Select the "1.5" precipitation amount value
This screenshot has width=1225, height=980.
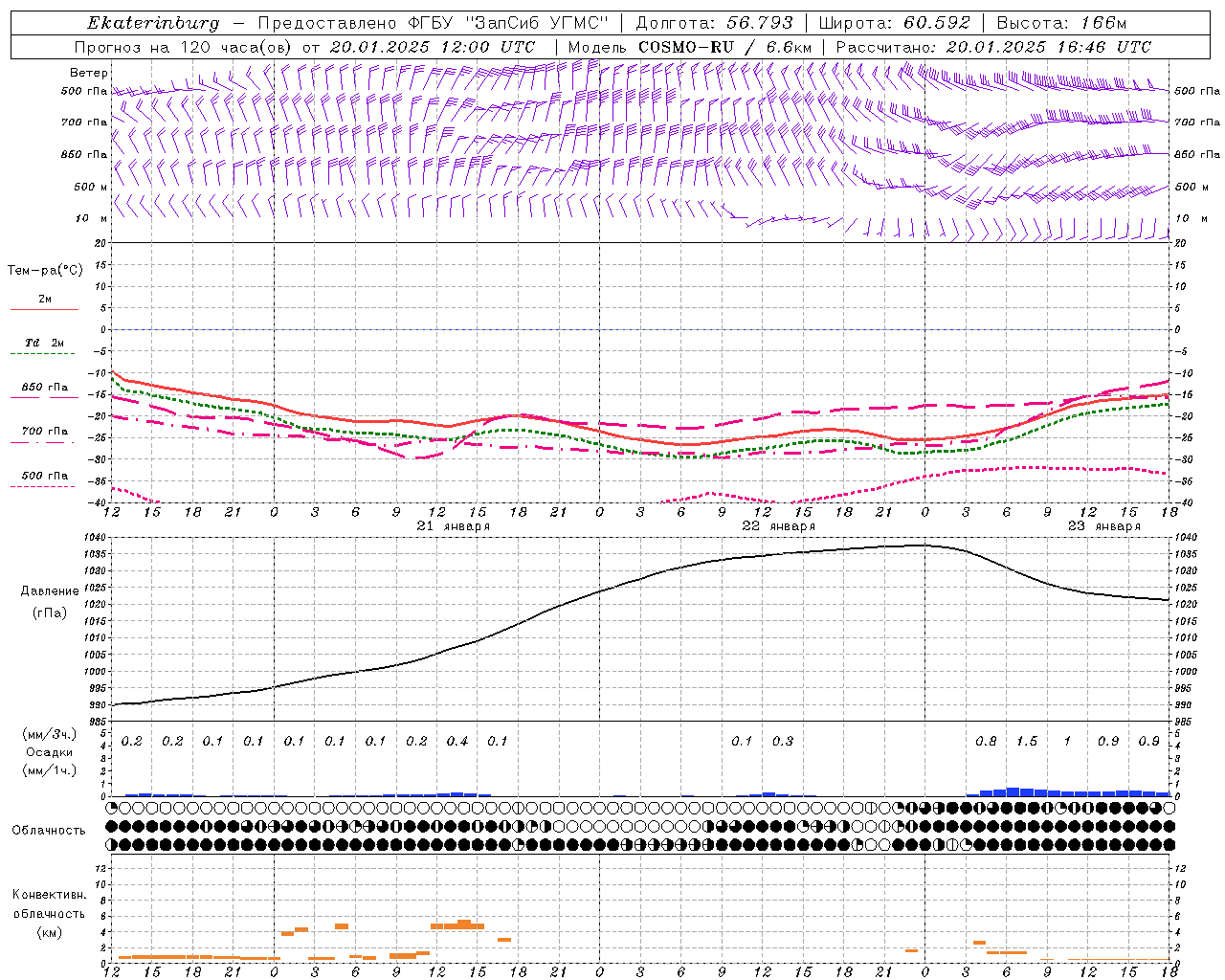[1027, 742]
